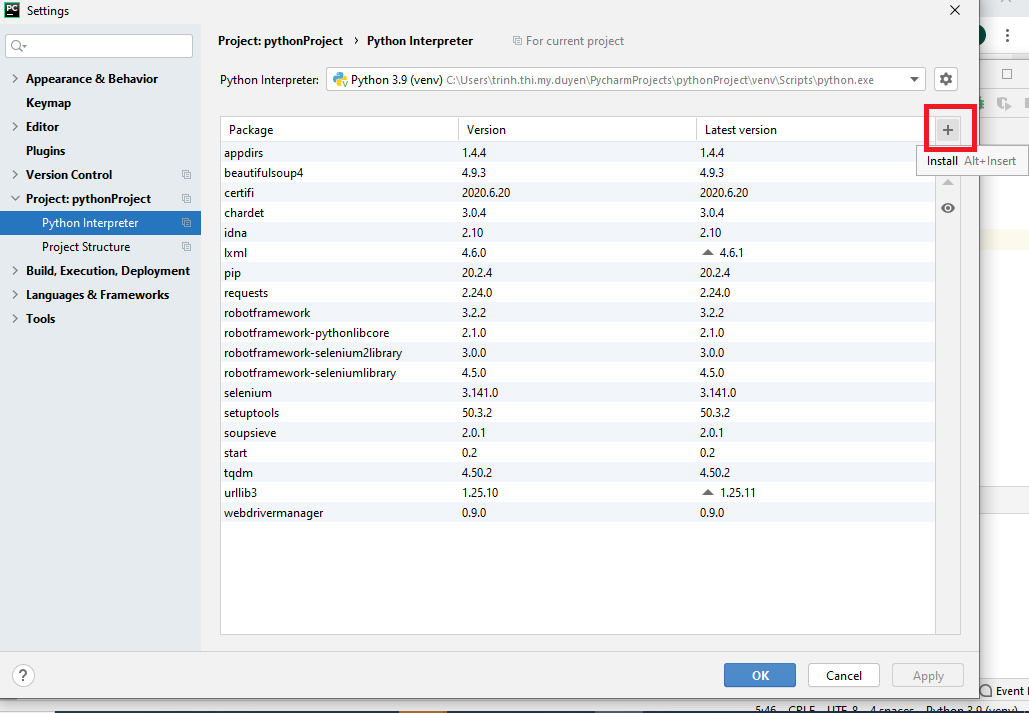Image resolution: width=1029 pixels, height=713 pixels.
Task: Click the help question mark button
Action: pyautogui.click(x=23, y=675)
